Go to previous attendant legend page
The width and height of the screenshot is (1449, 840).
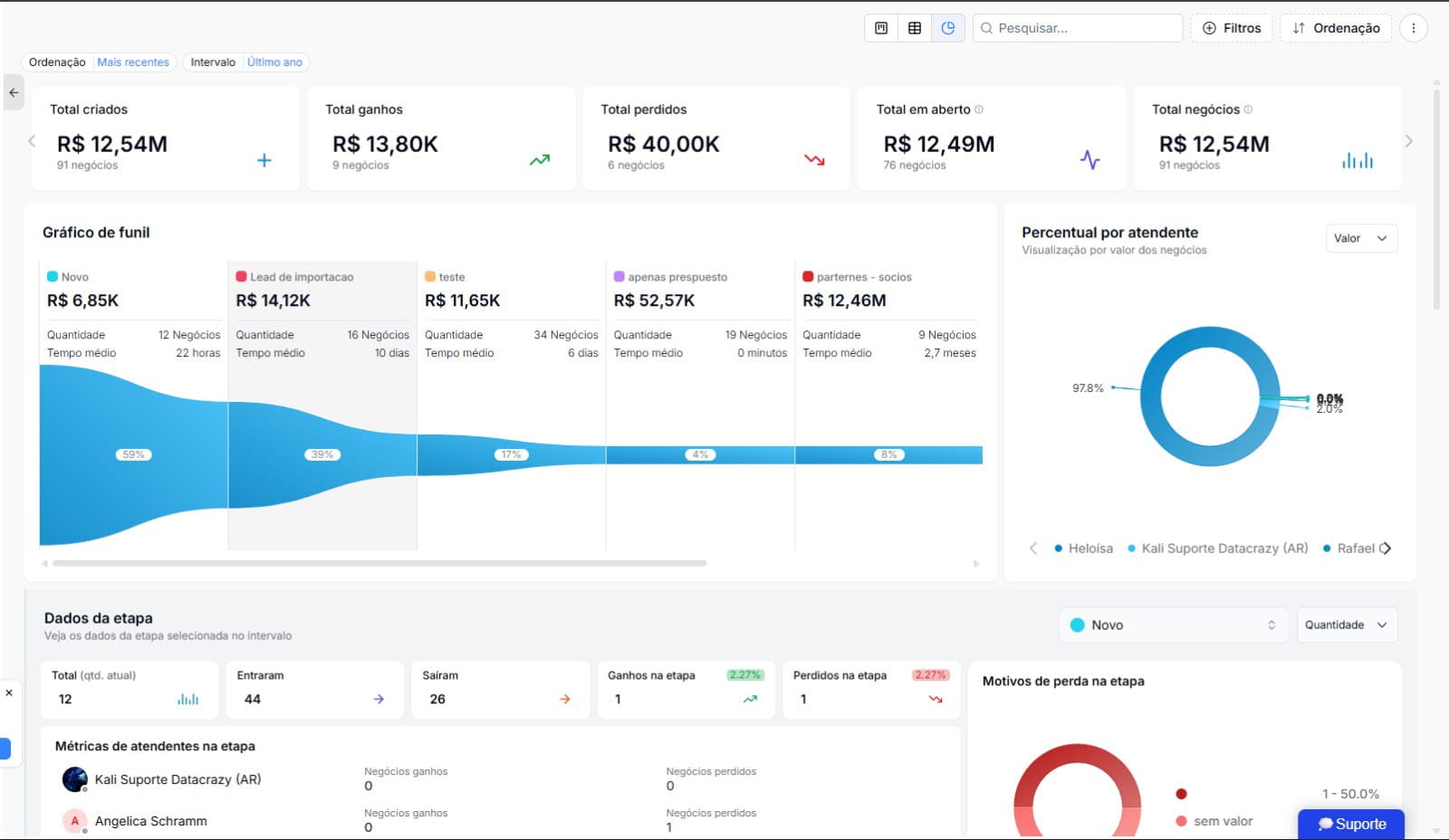(x=1033, y=549)
